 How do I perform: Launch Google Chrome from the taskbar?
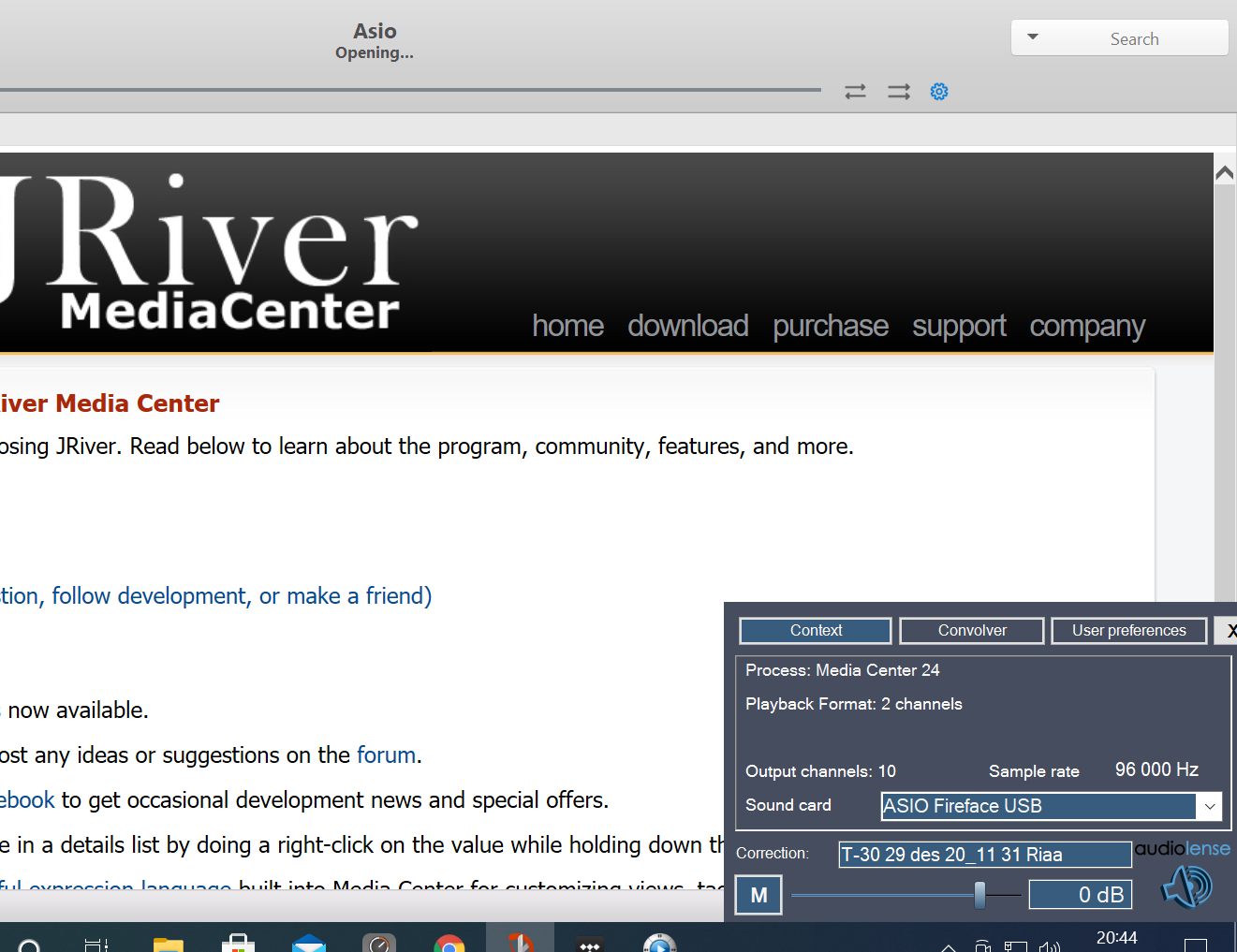click(449, 943)
